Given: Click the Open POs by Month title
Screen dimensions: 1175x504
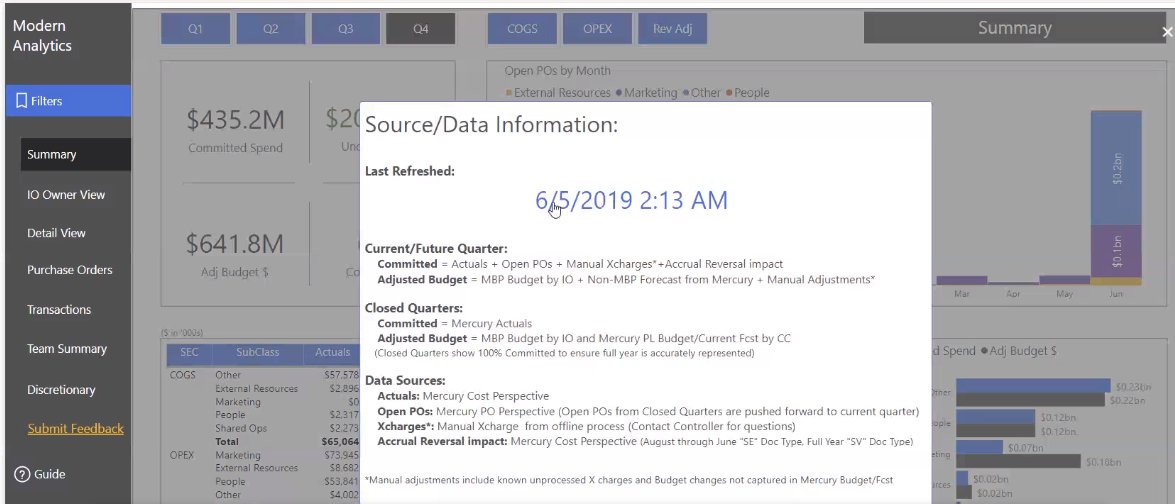Looking at the screenshot, I should (558, 71).
